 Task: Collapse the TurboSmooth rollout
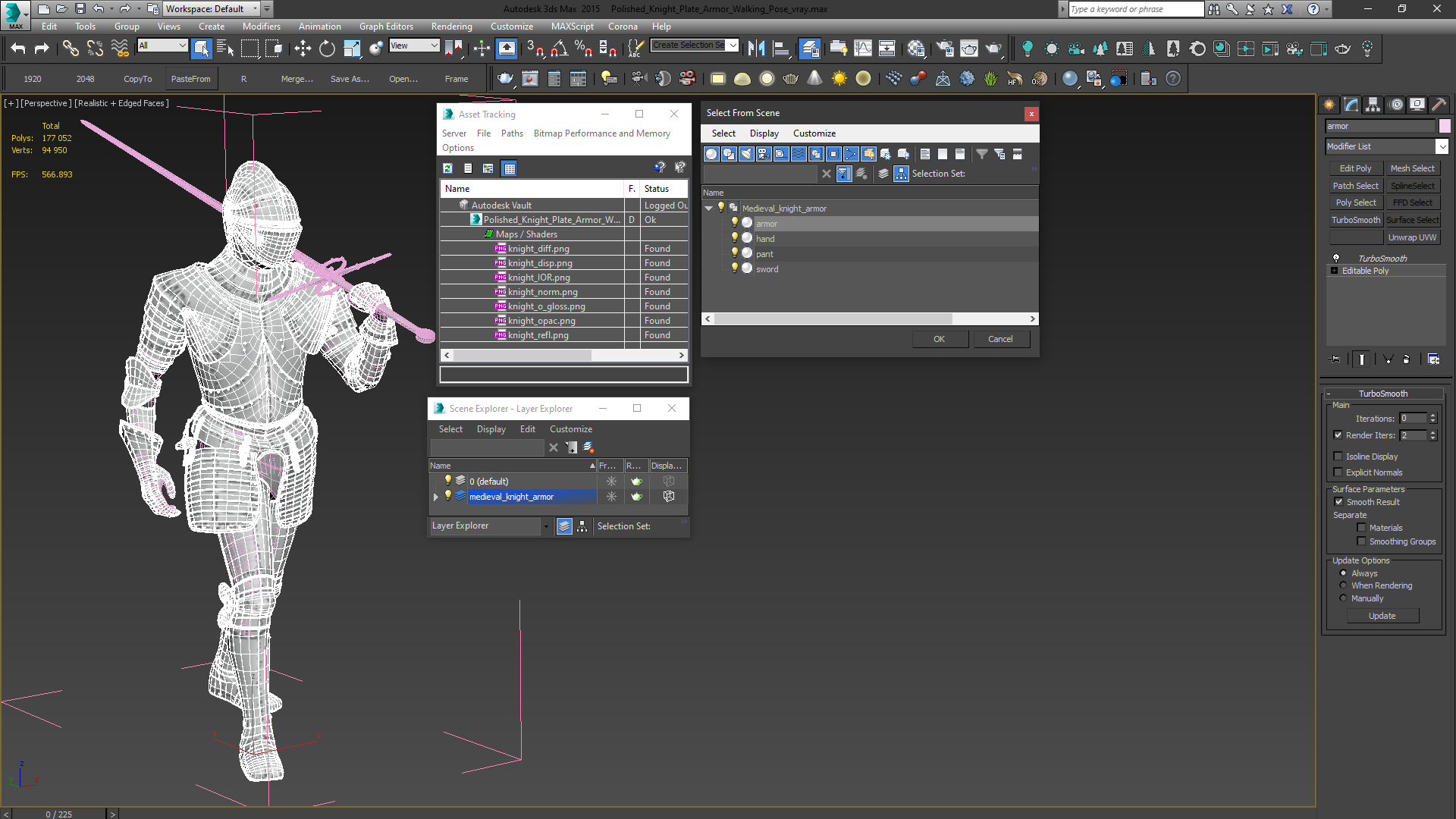coord(1329,394)
